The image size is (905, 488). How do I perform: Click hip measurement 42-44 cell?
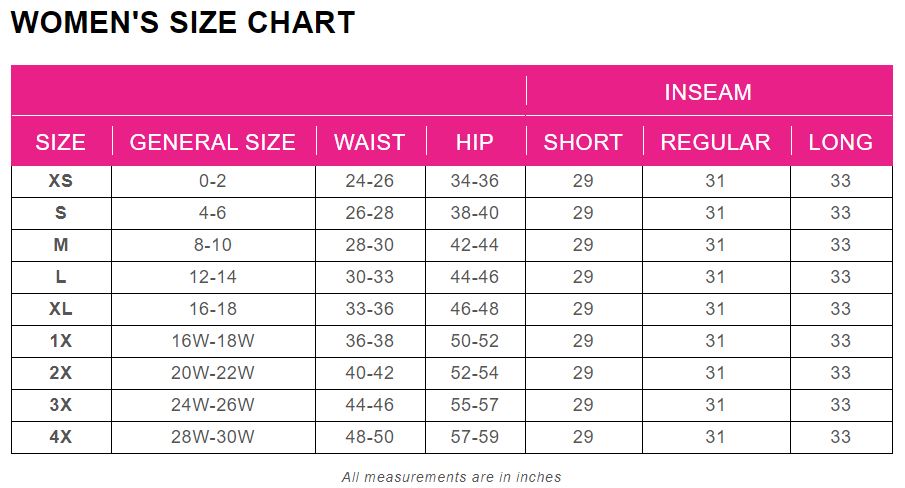(x=475, y=245)
